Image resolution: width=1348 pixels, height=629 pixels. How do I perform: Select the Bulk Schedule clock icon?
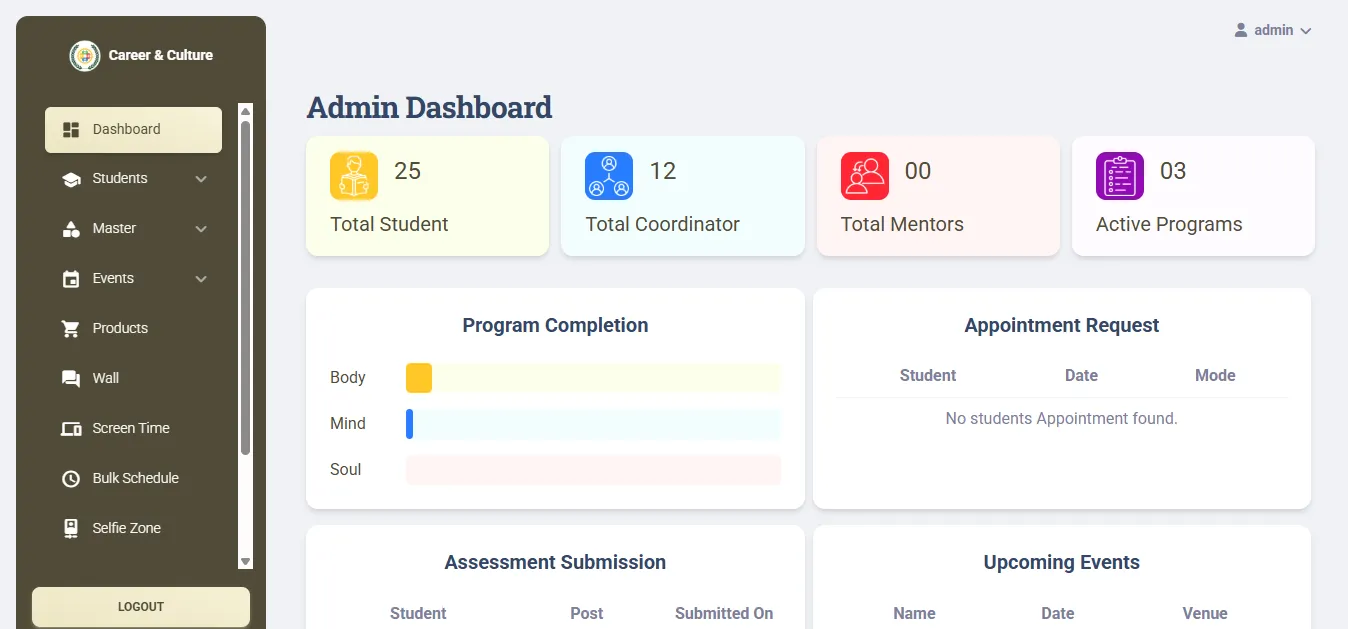(x=68, y=478)
